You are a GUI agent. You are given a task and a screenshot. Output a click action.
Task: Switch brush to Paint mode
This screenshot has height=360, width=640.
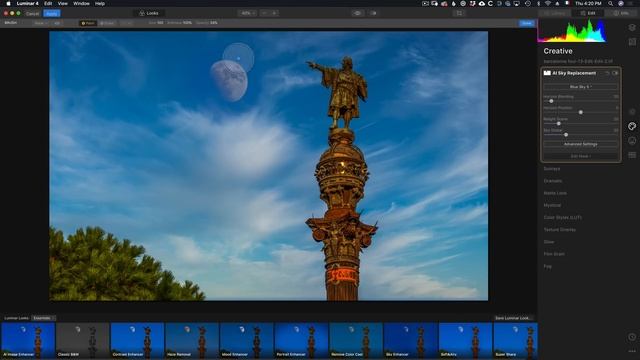[88, 23]
